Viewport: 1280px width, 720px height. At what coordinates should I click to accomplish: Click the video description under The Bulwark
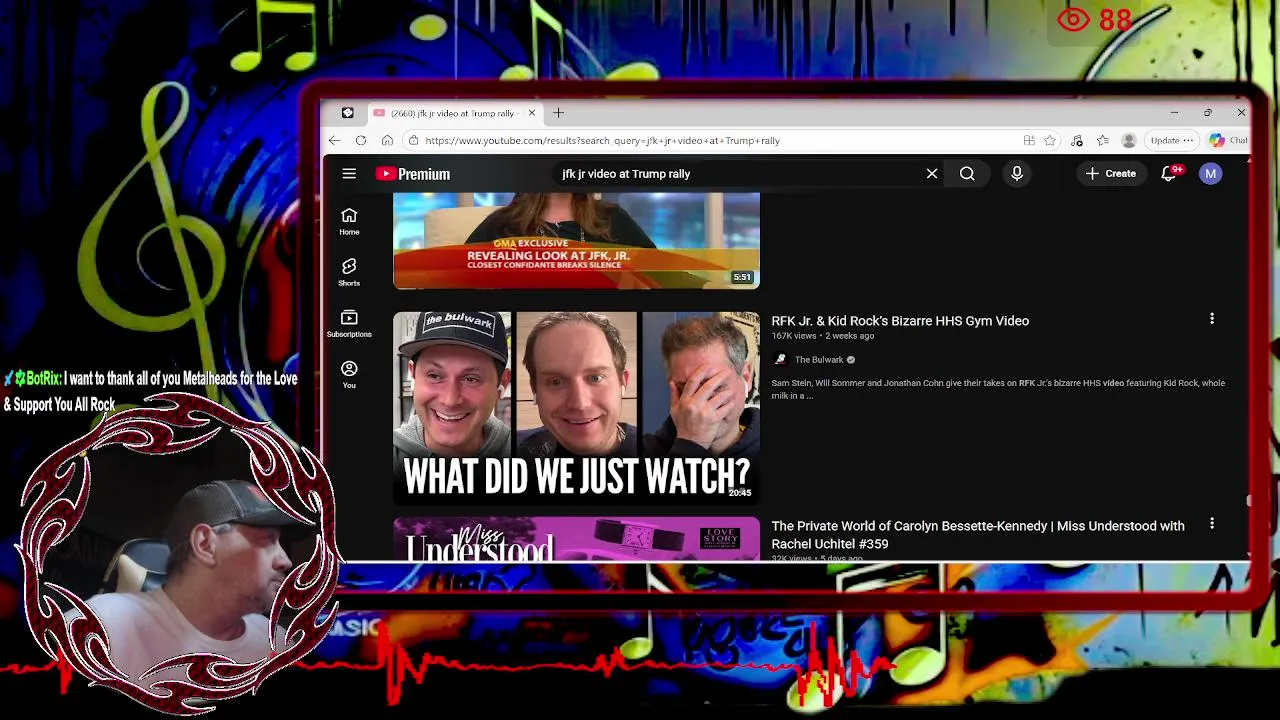click(998, 389)
